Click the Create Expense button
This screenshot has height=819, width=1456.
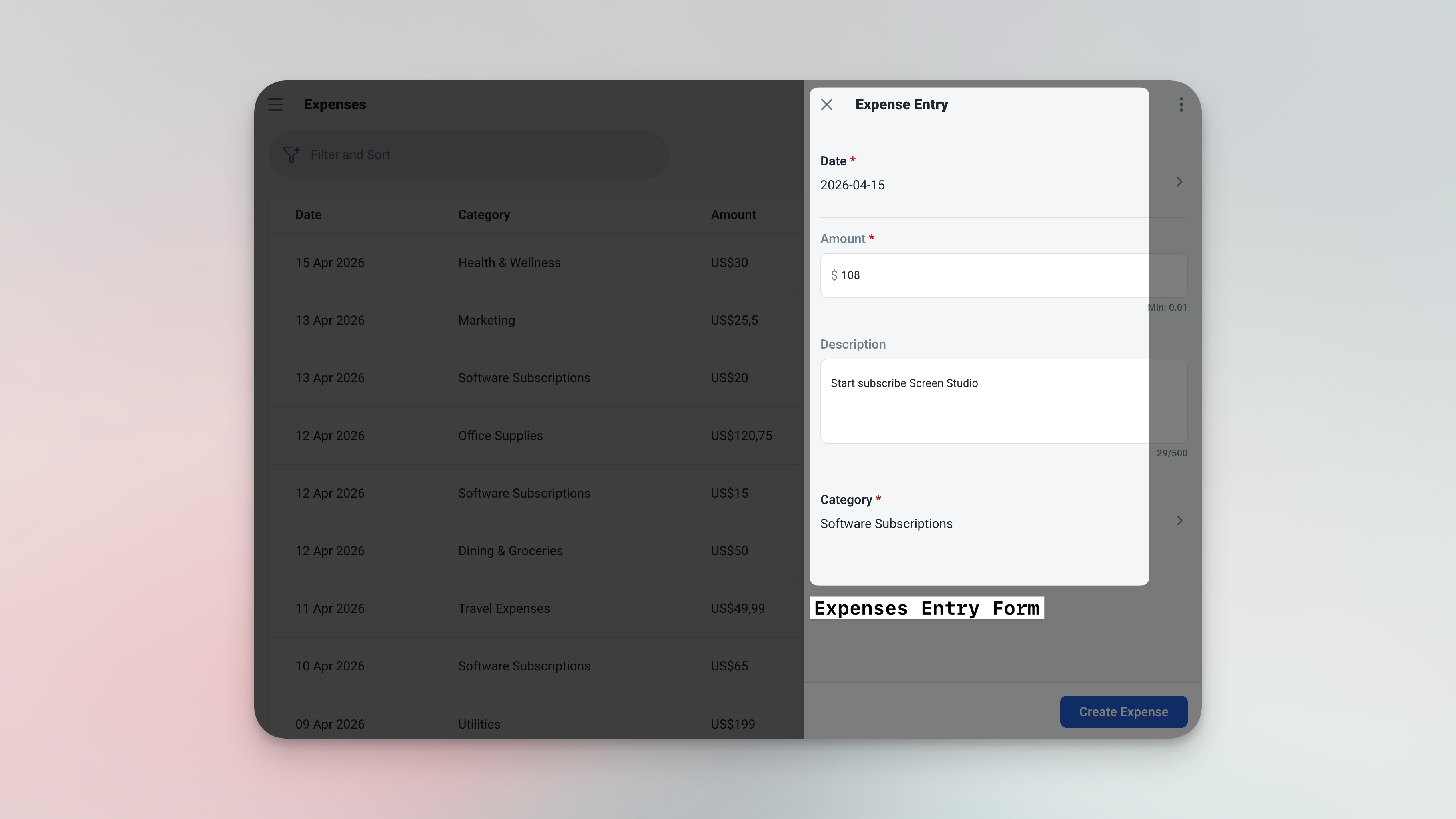1123,712
